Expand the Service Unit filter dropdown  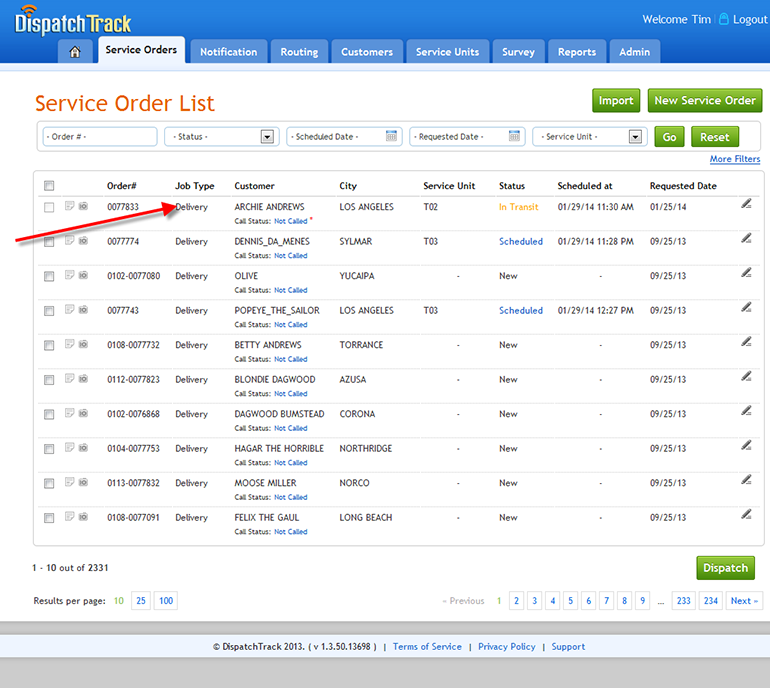tap(635, 137)
